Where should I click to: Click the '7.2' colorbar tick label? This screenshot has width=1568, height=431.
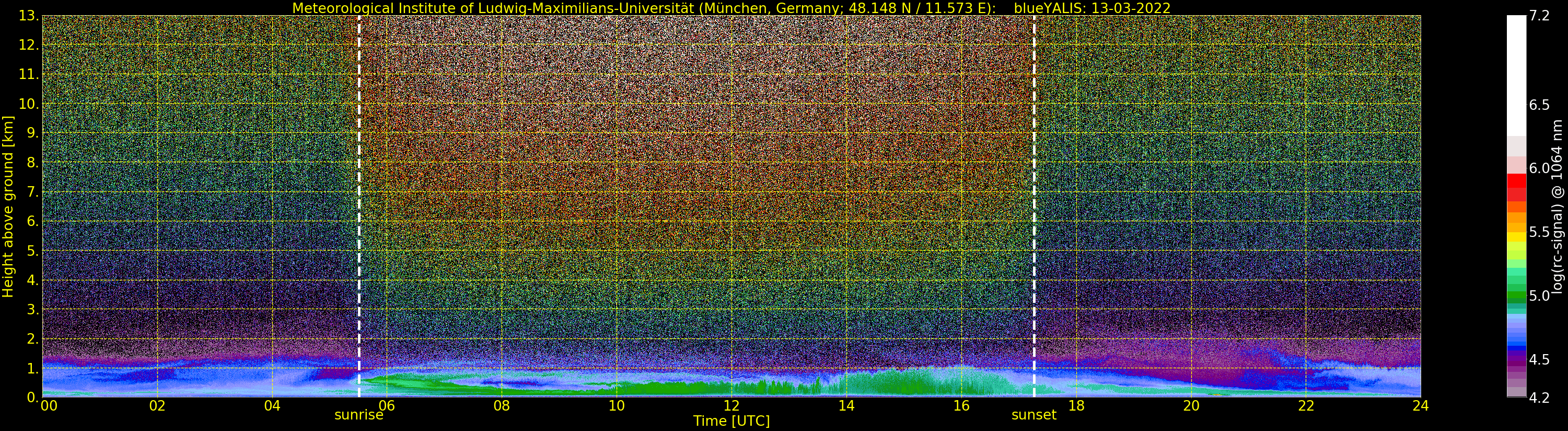click(x=1539, y=16)
